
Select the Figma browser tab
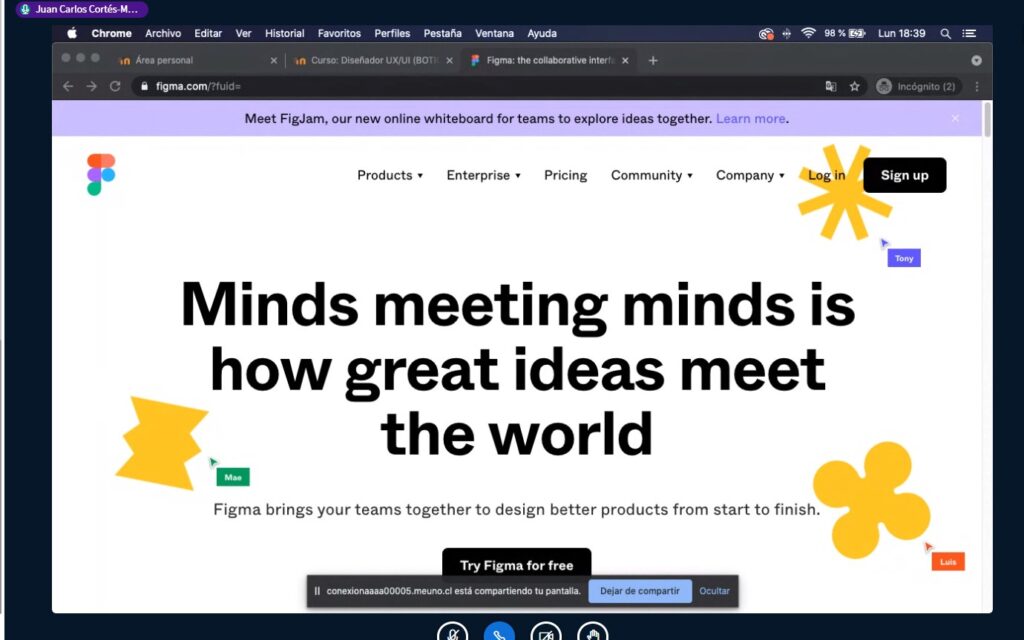pos(549,60)
